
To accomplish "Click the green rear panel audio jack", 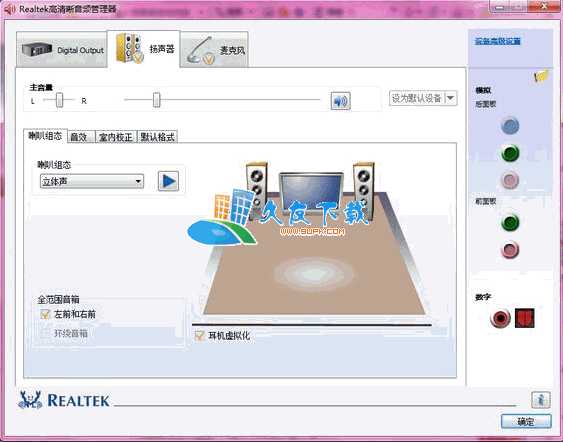I will coord(510,153).
